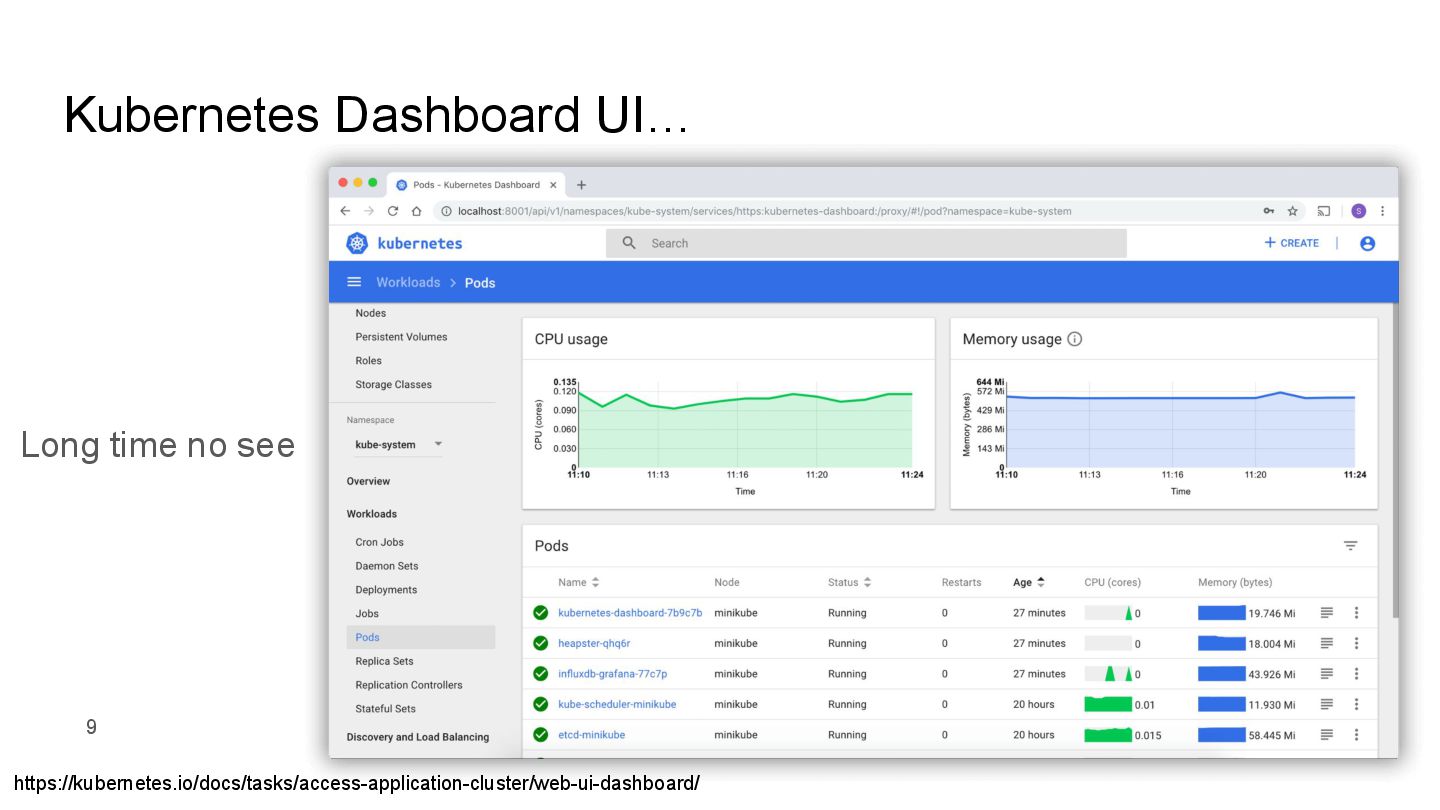Open actions menu for heapster-qhq6r pod
Image resolution: width=1440 pixels, height=810 pixels.
[1356, 643]
